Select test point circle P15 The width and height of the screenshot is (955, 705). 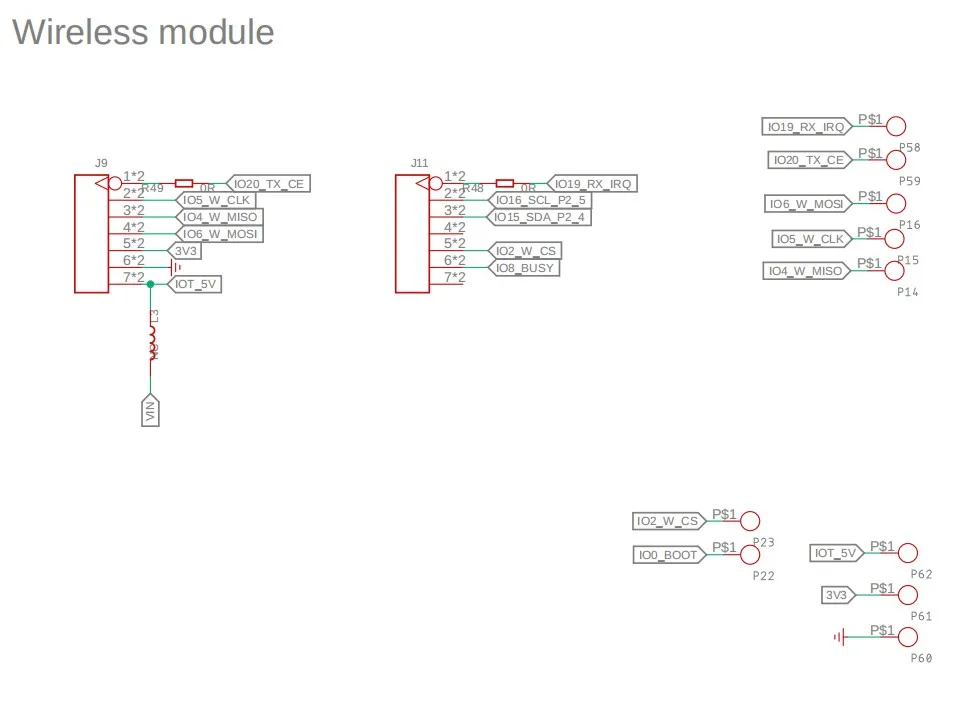point(894,239)
